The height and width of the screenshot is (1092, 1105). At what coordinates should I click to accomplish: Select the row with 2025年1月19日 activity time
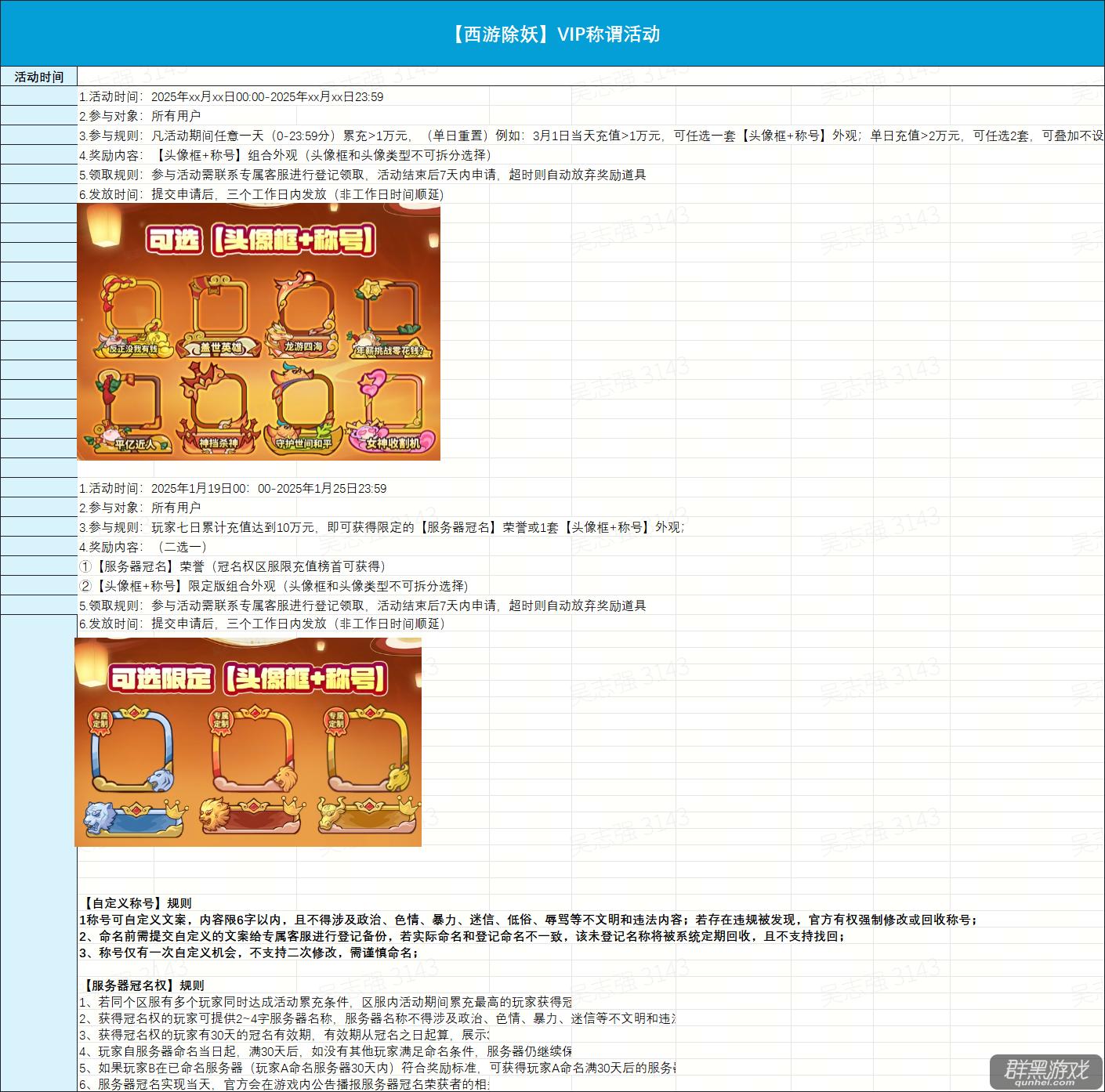(x=233, y=488)
